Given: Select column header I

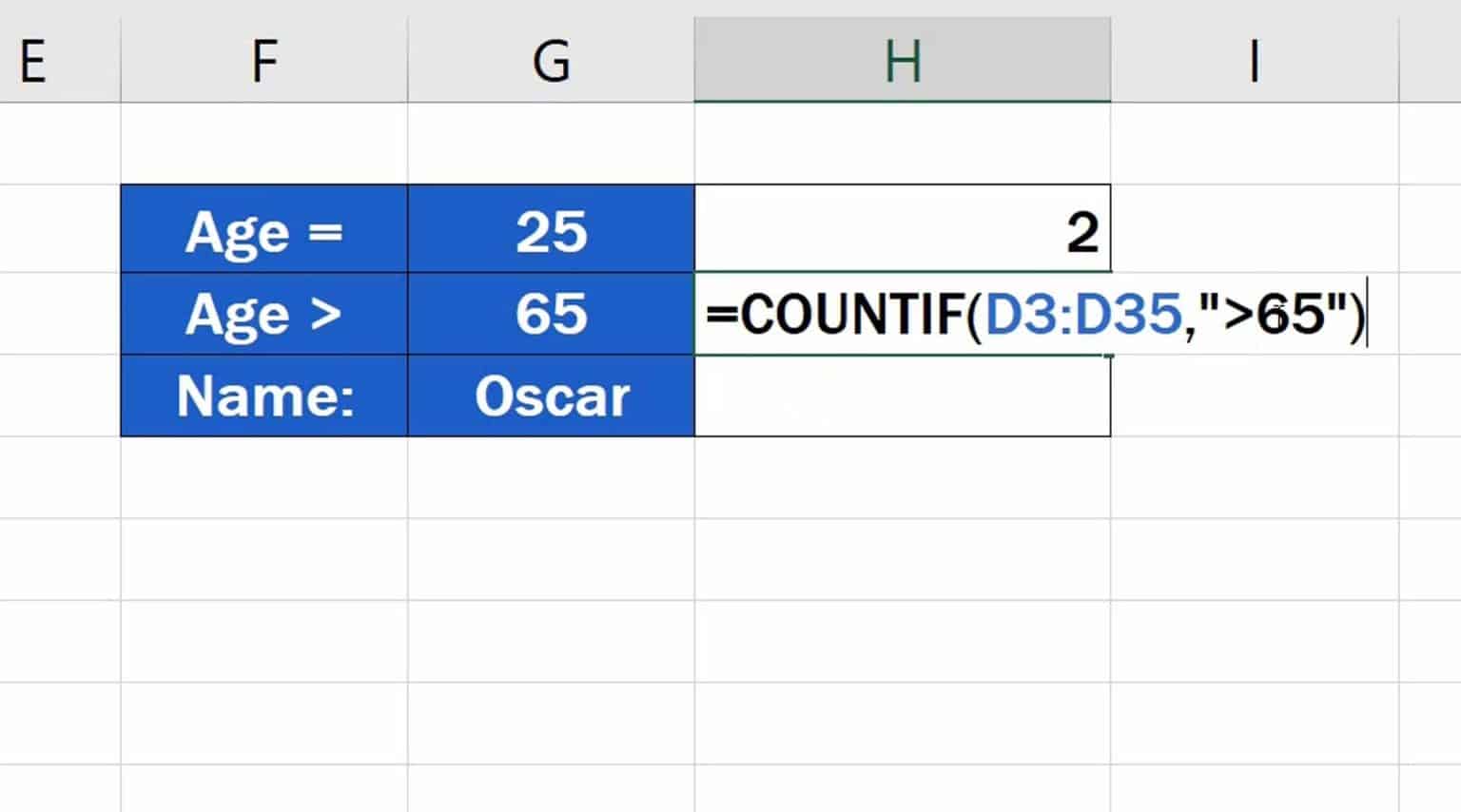Looking at the screenshot, I should pos(1256,59).
